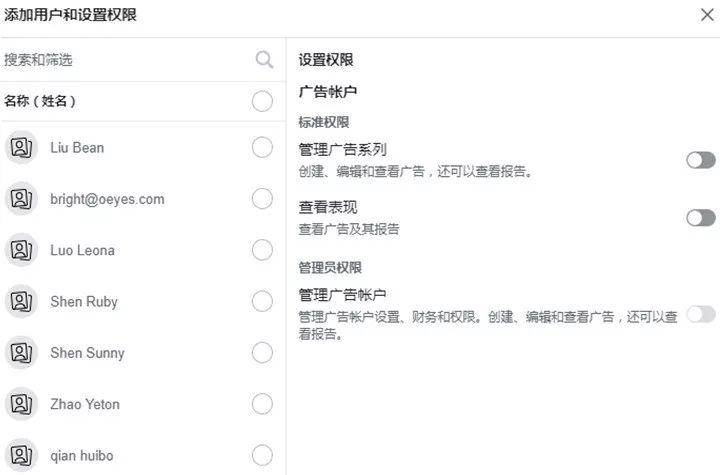The height and width of the screenshot is (475, 721).
Task: Select the user name Luo Leona
Action: coord(82,251)
